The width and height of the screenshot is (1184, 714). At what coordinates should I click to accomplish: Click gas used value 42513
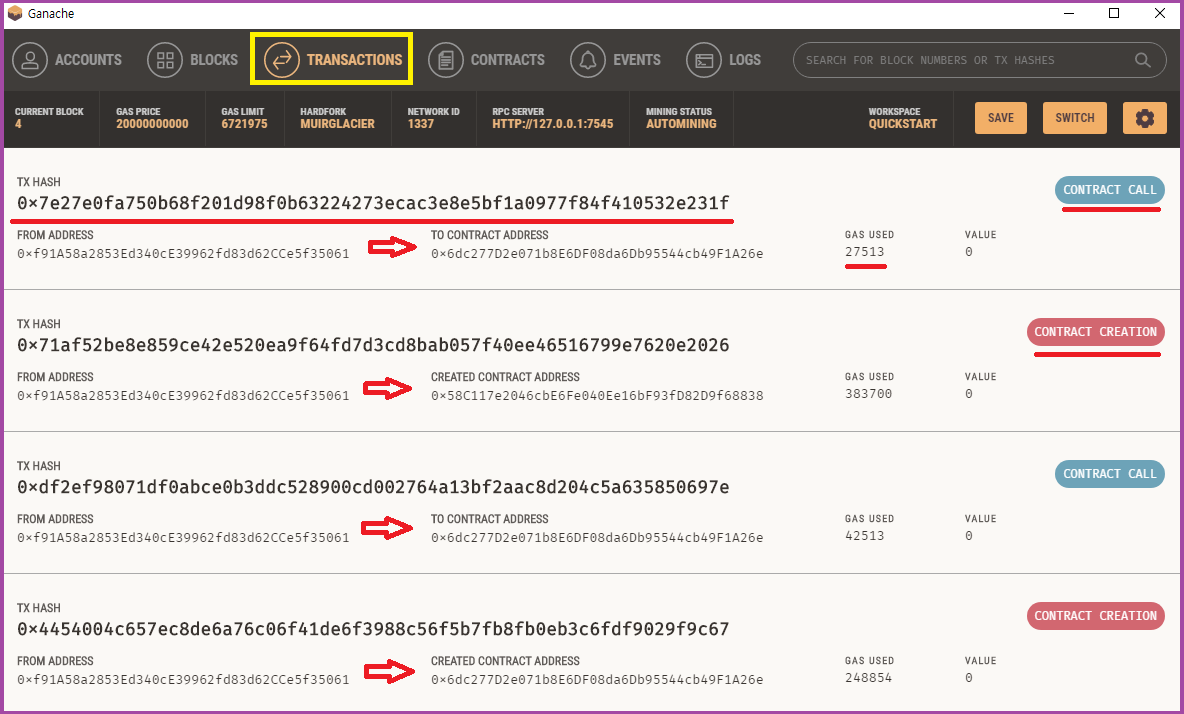click(x=865, y=536)
